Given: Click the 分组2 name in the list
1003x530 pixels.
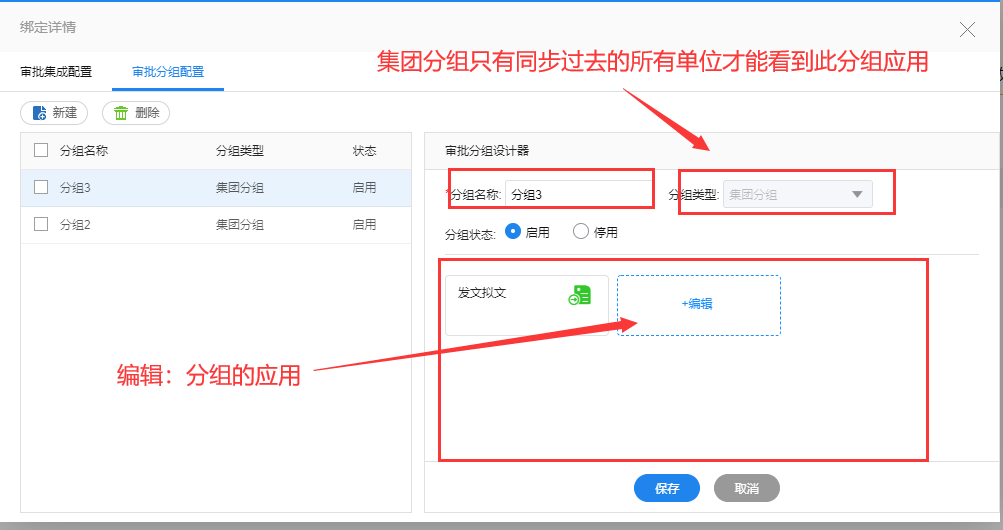Looking at the screenshot, I should click(x=75, y=225).
